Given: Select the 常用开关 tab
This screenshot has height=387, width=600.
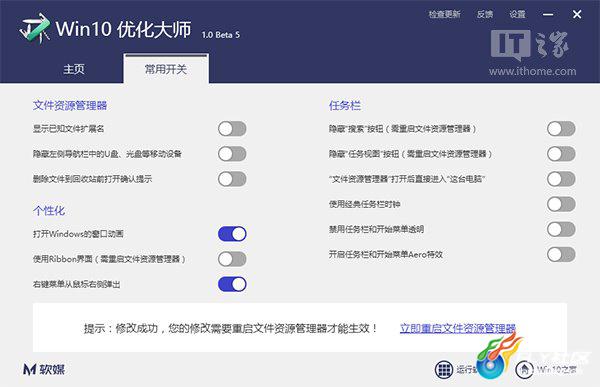Looking at the screenshot, I should [x=166, y=69].
